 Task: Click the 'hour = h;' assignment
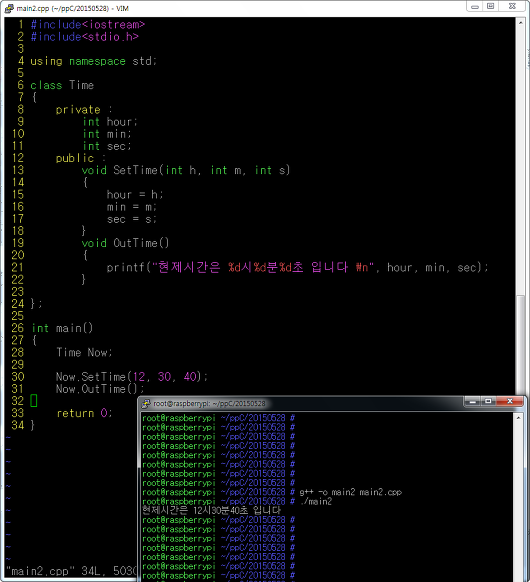[x=135, y=195]
